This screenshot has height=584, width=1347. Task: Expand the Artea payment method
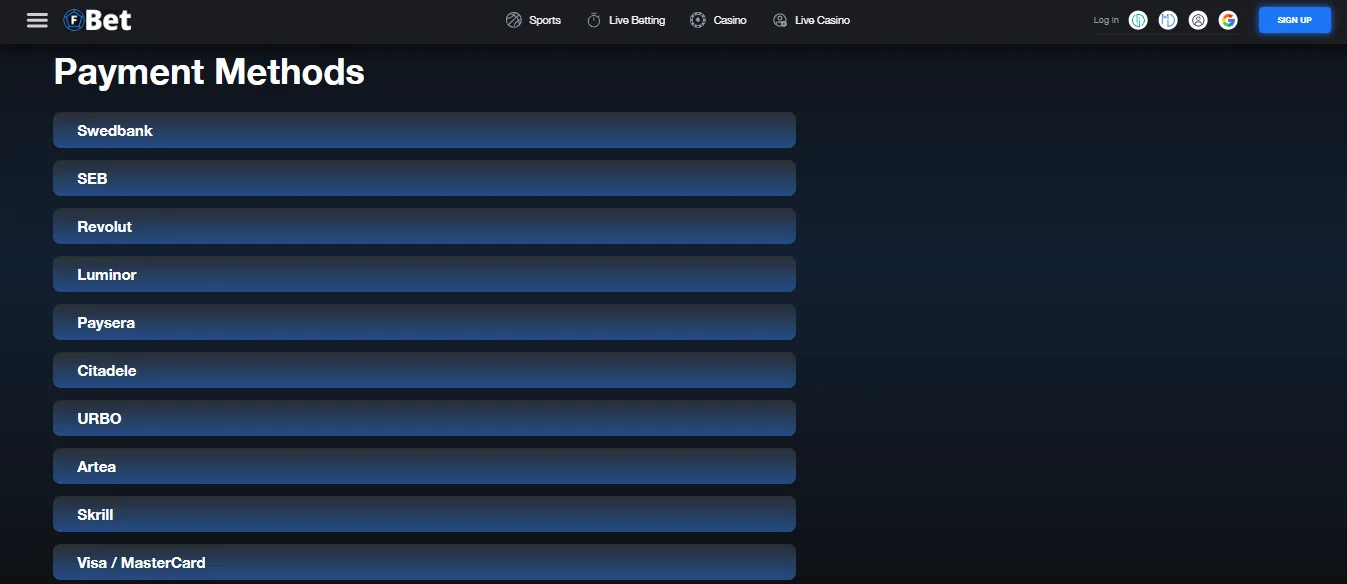424,466
